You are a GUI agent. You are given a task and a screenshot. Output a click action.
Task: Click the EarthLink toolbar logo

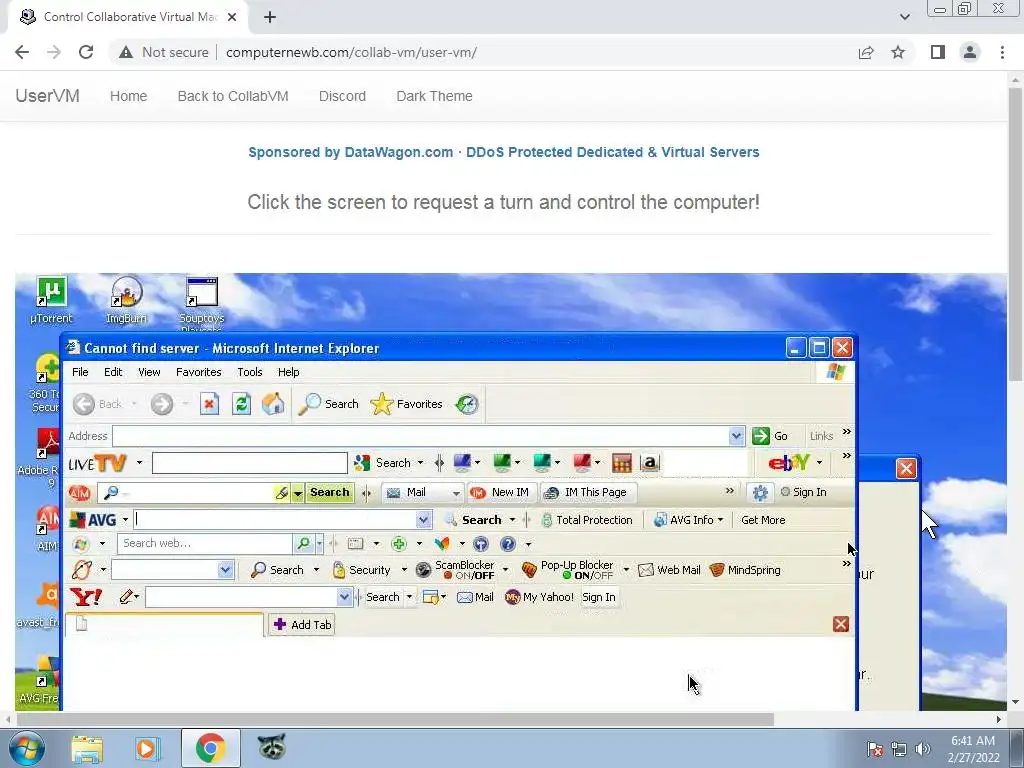coord(82,569)
